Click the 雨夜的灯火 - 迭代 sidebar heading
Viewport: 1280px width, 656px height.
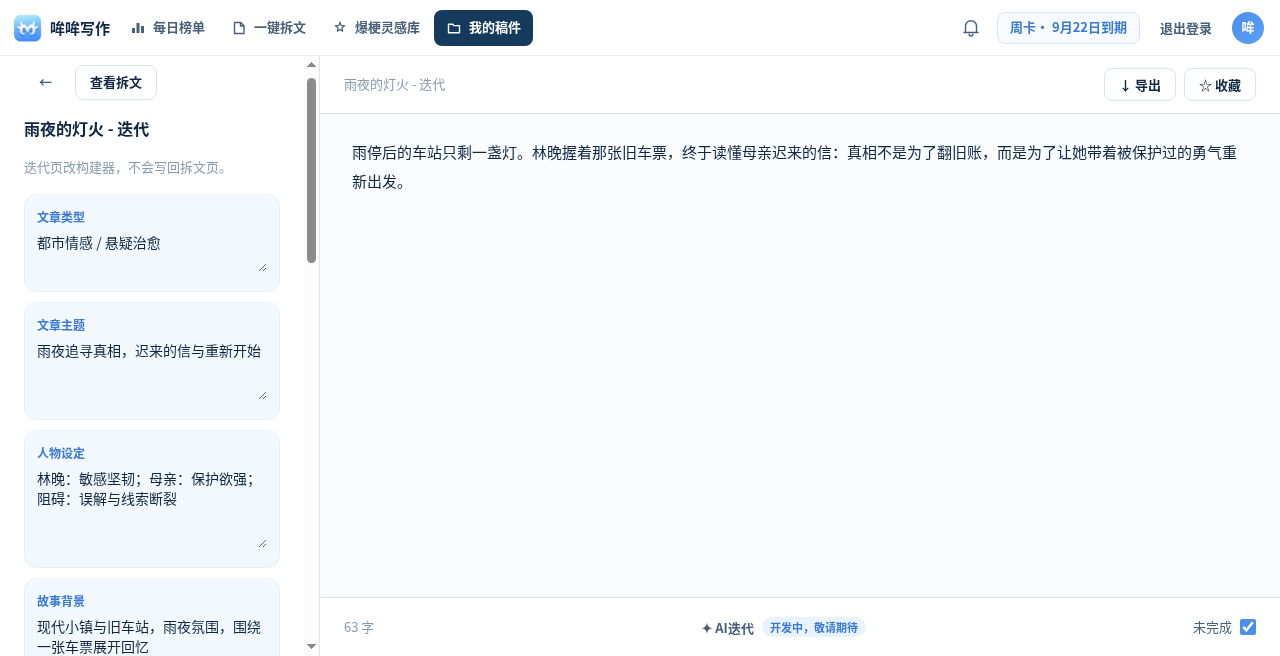[x=87, y=130]
